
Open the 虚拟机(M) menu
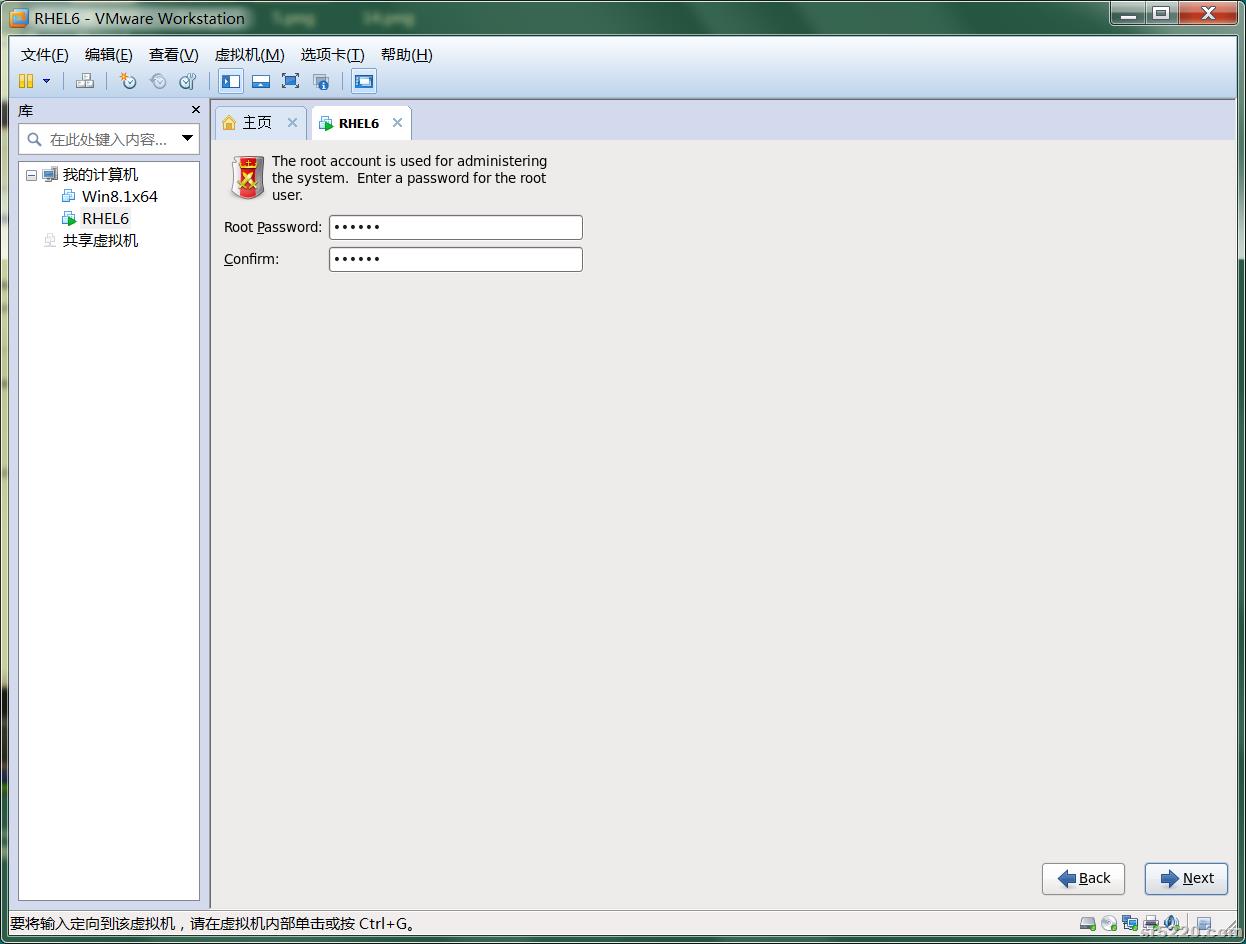pos(250,55)
